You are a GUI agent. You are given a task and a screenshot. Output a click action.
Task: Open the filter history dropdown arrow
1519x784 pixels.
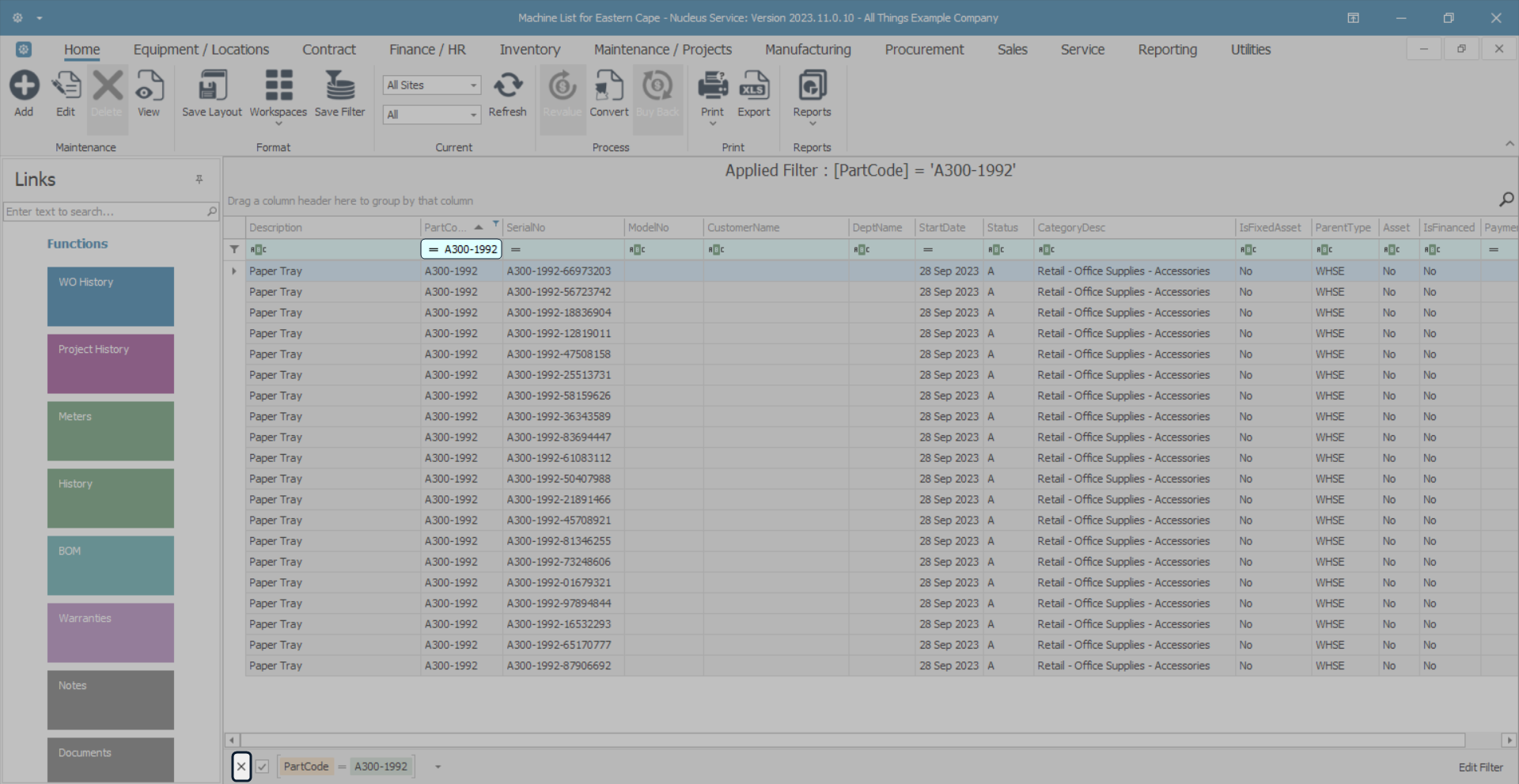438,767
